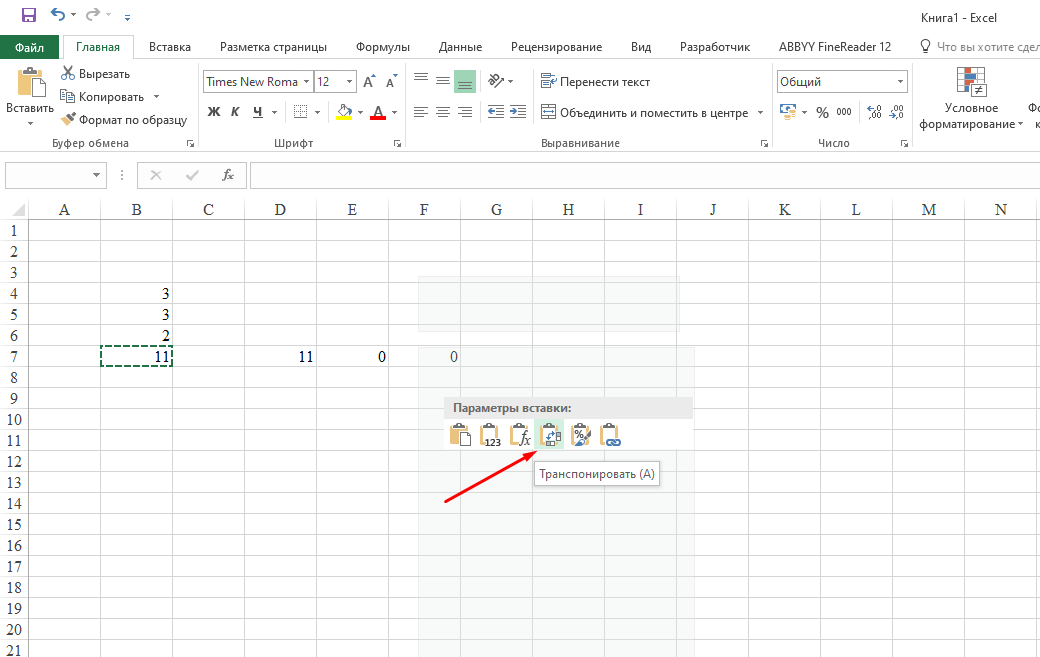Image resolution: width=1040 pixels, height=657 pixels.
Task: Open the font name Times New Roma dropdown
Action: (306, 82)
